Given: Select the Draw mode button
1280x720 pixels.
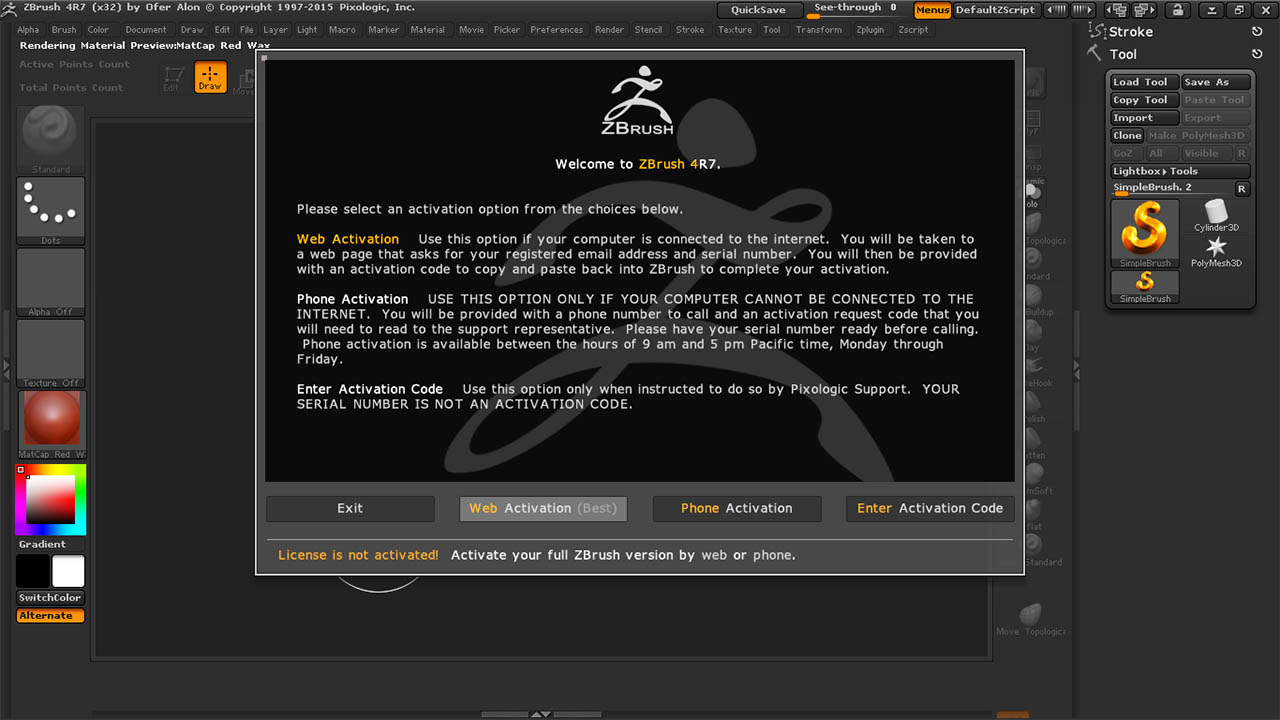Looking at the screenshot, I should (x=210, y=77).
